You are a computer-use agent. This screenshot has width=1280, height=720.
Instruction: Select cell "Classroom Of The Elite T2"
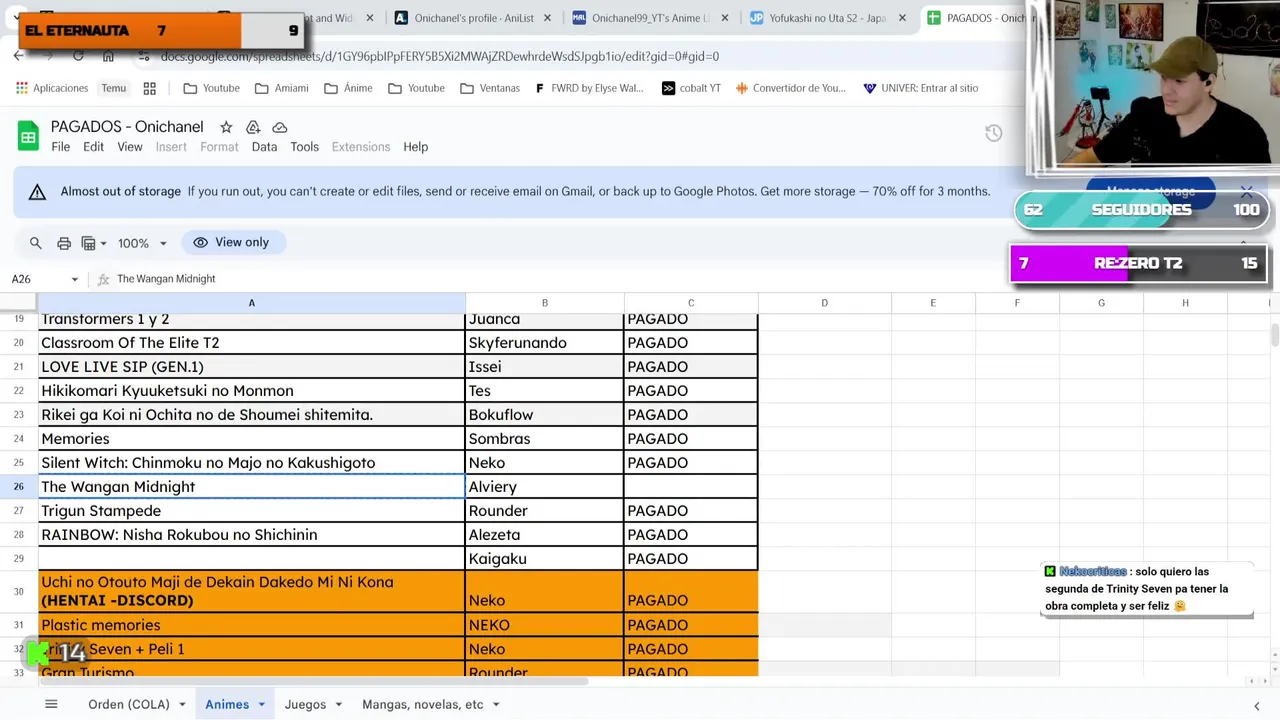251,343
